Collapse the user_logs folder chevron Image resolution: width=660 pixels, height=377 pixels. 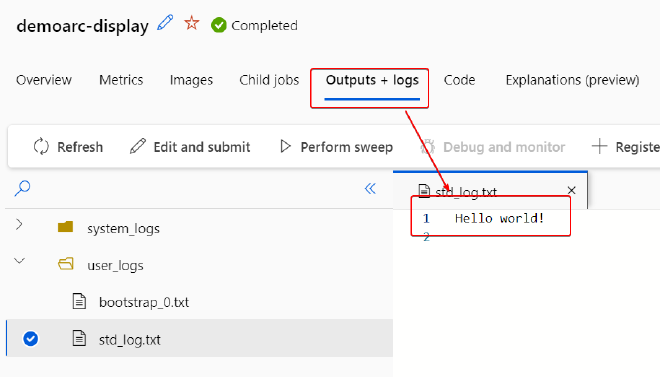pyautogui.click(x=19, y=261)
